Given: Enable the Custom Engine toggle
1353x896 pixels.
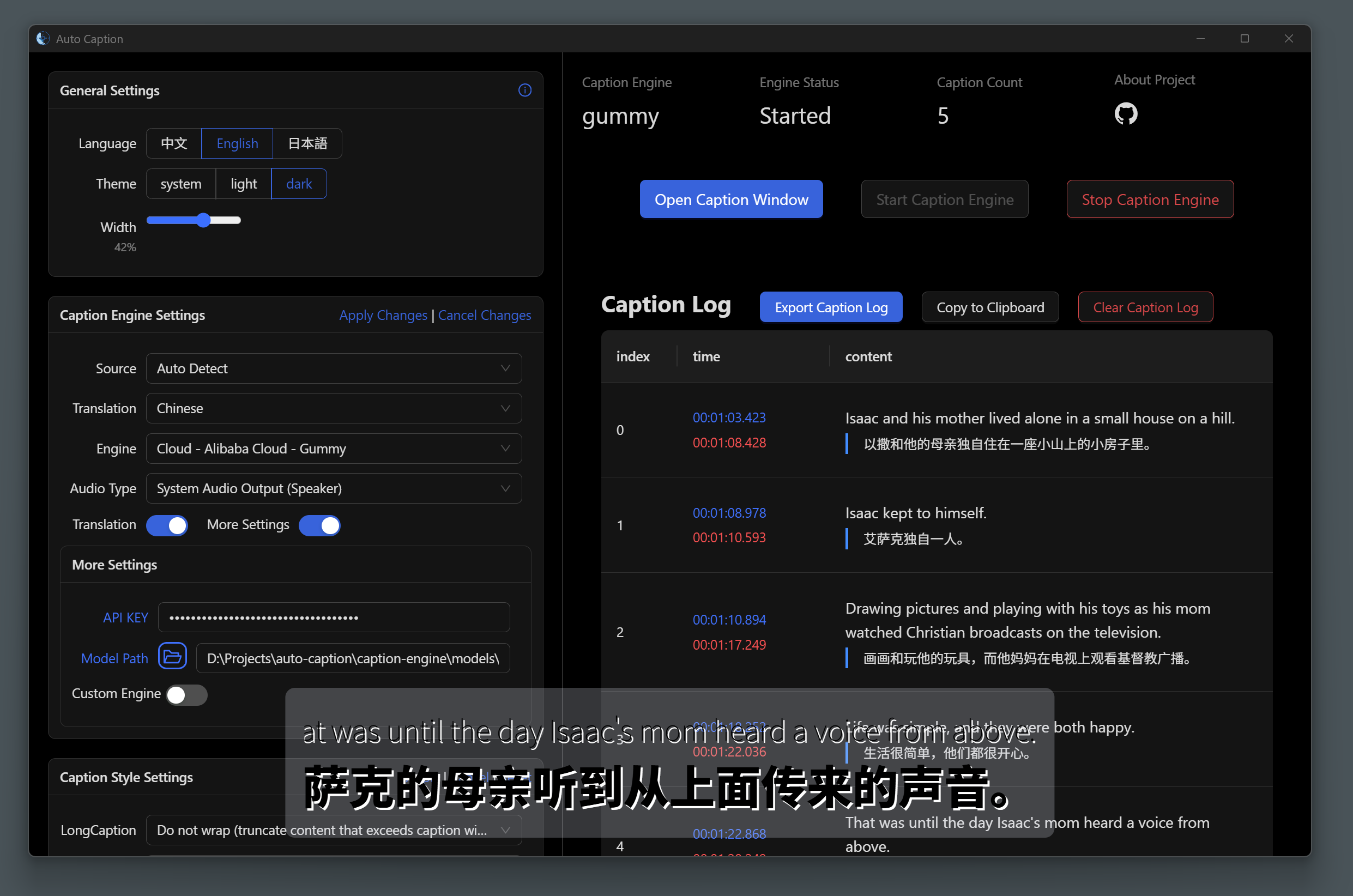Looking at the screenshot, I should coord(186,694).
